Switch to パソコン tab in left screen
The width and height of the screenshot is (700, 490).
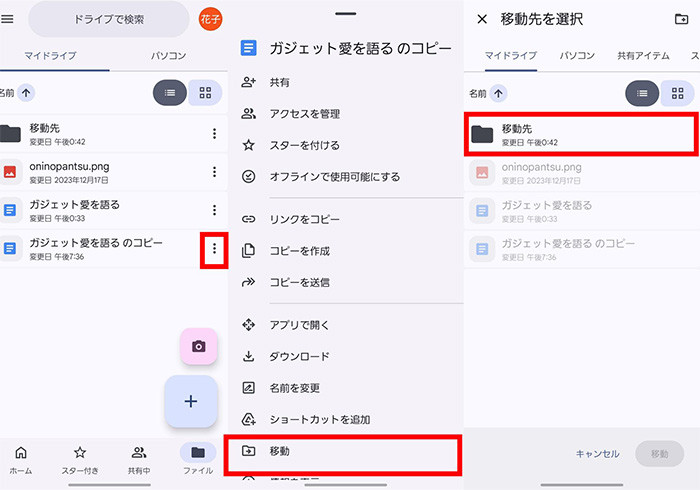(x=168, y=56)
